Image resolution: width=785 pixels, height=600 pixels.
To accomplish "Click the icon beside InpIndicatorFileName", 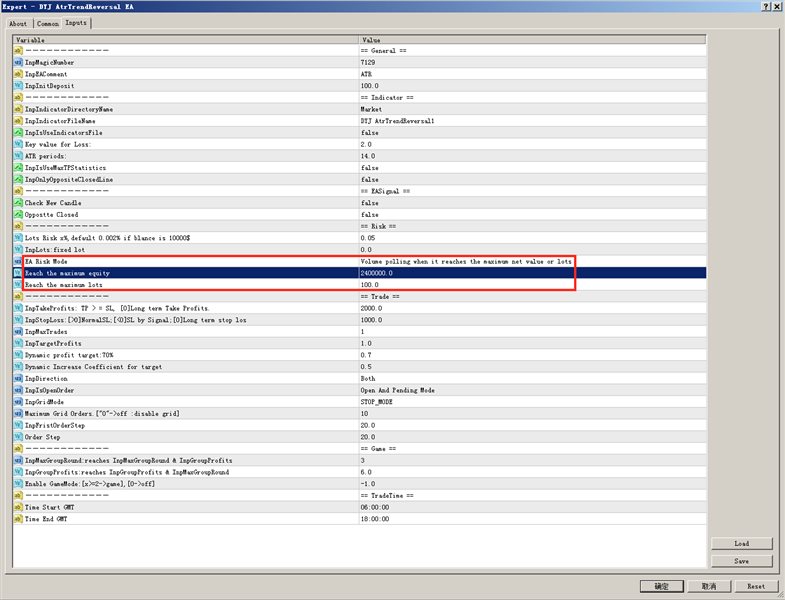I will [x=18, y=121].
